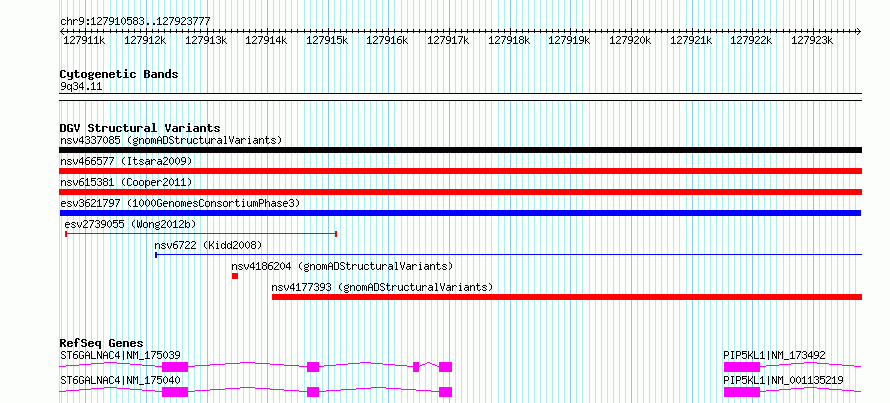The width and height of the screenshot is (890, 403).
Task: Open the nsv4177393 (gnomADStructuralVariants) label
Action: point(383,287)
